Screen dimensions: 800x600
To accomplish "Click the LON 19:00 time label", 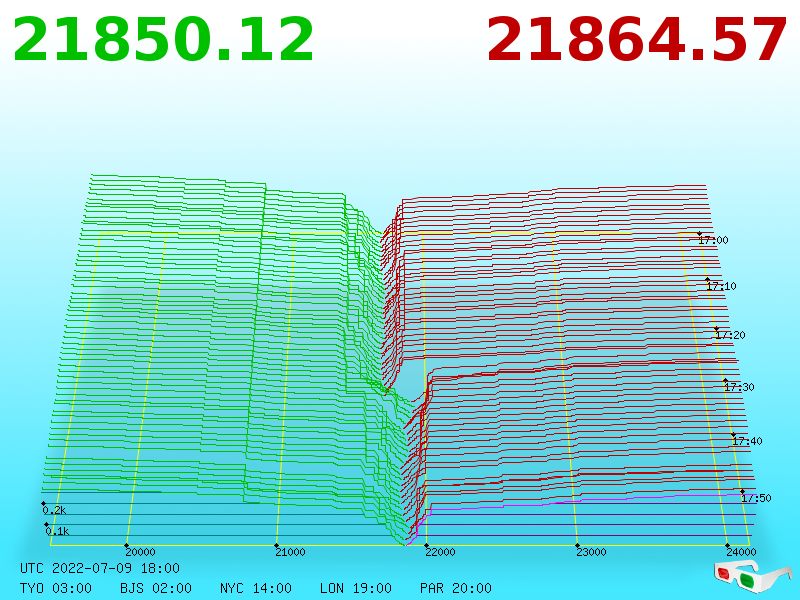I will (356, 588).
